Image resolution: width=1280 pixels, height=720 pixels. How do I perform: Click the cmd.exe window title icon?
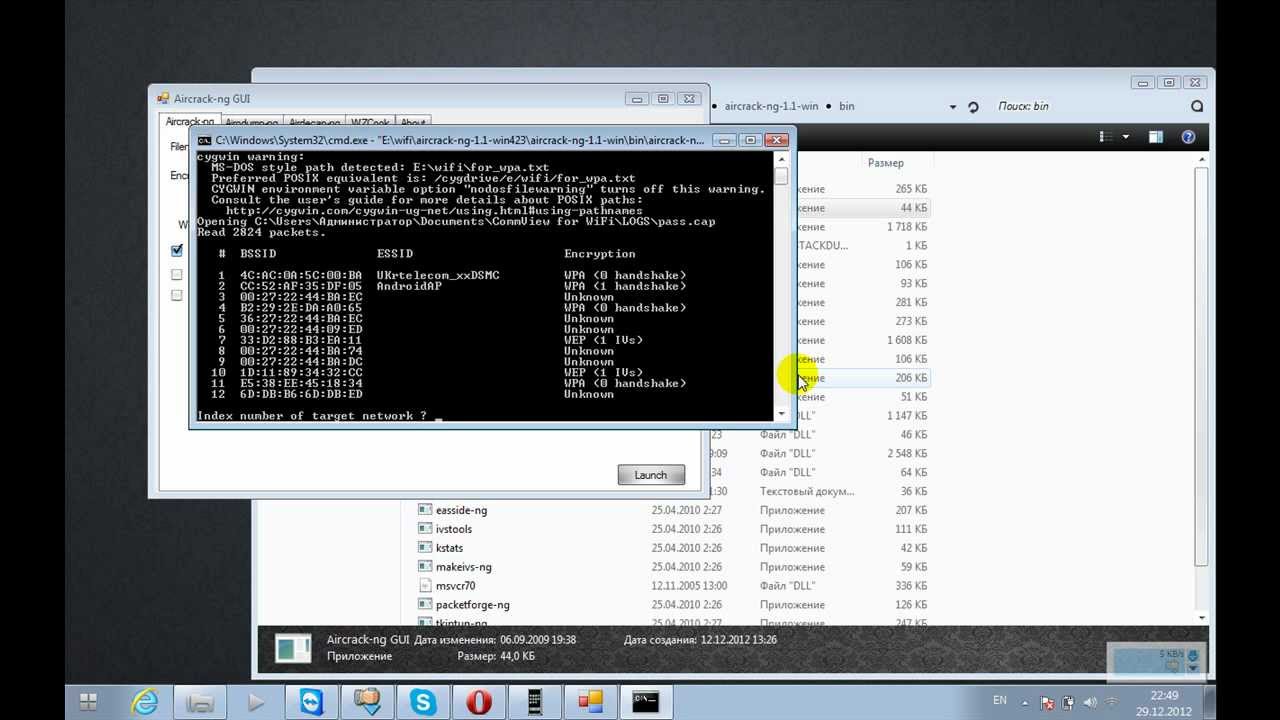[204, 141]
